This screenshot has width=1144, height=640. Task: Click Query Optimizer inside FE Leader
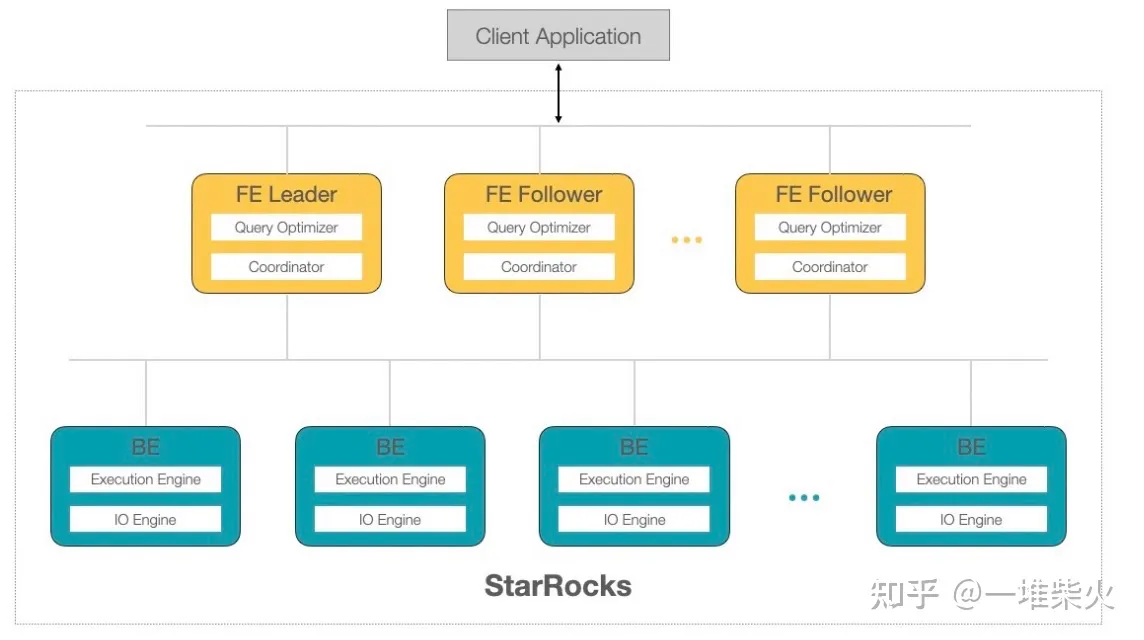(x=286, y=227)
